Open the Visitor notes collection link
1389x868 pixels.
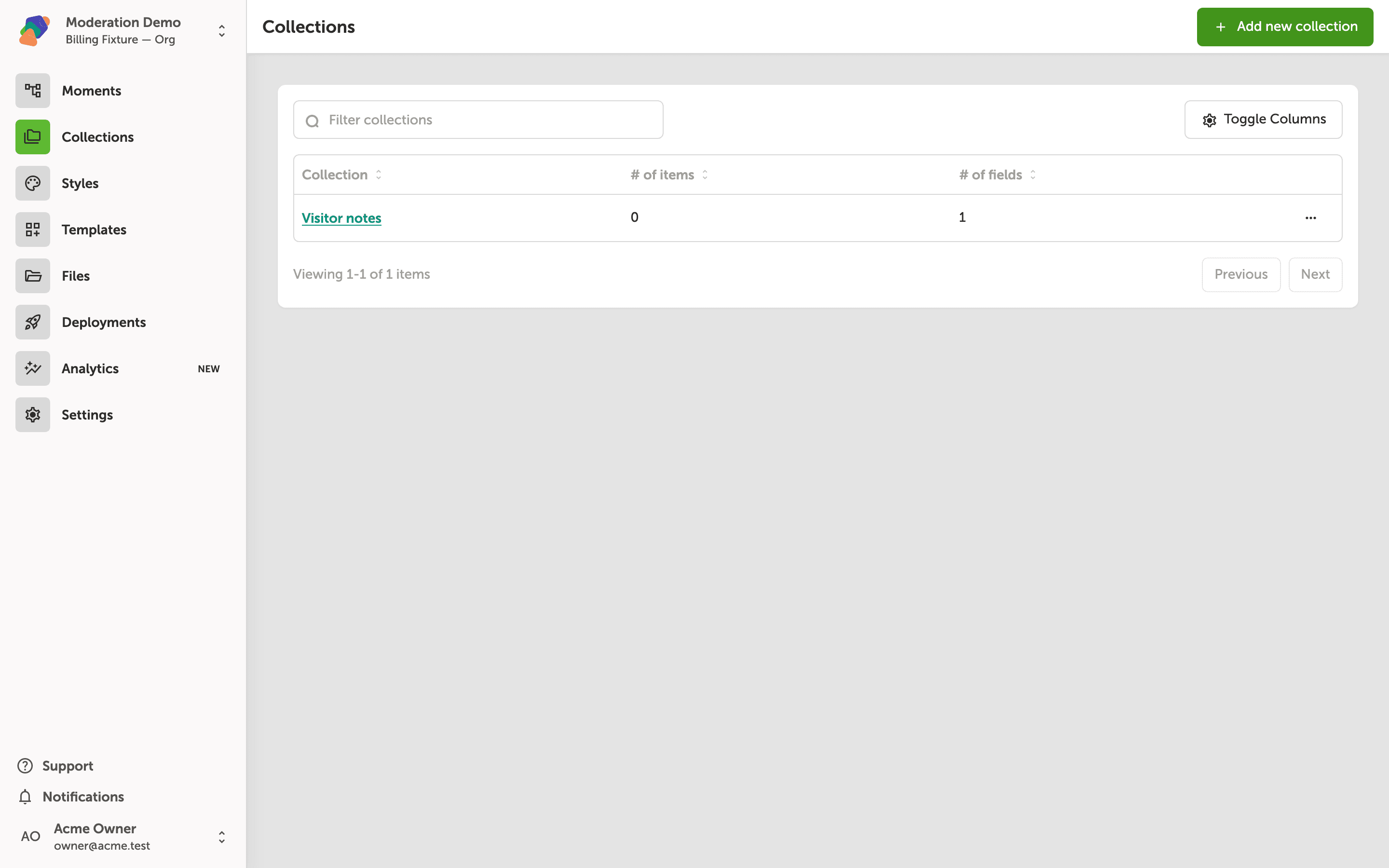[341, 218]
